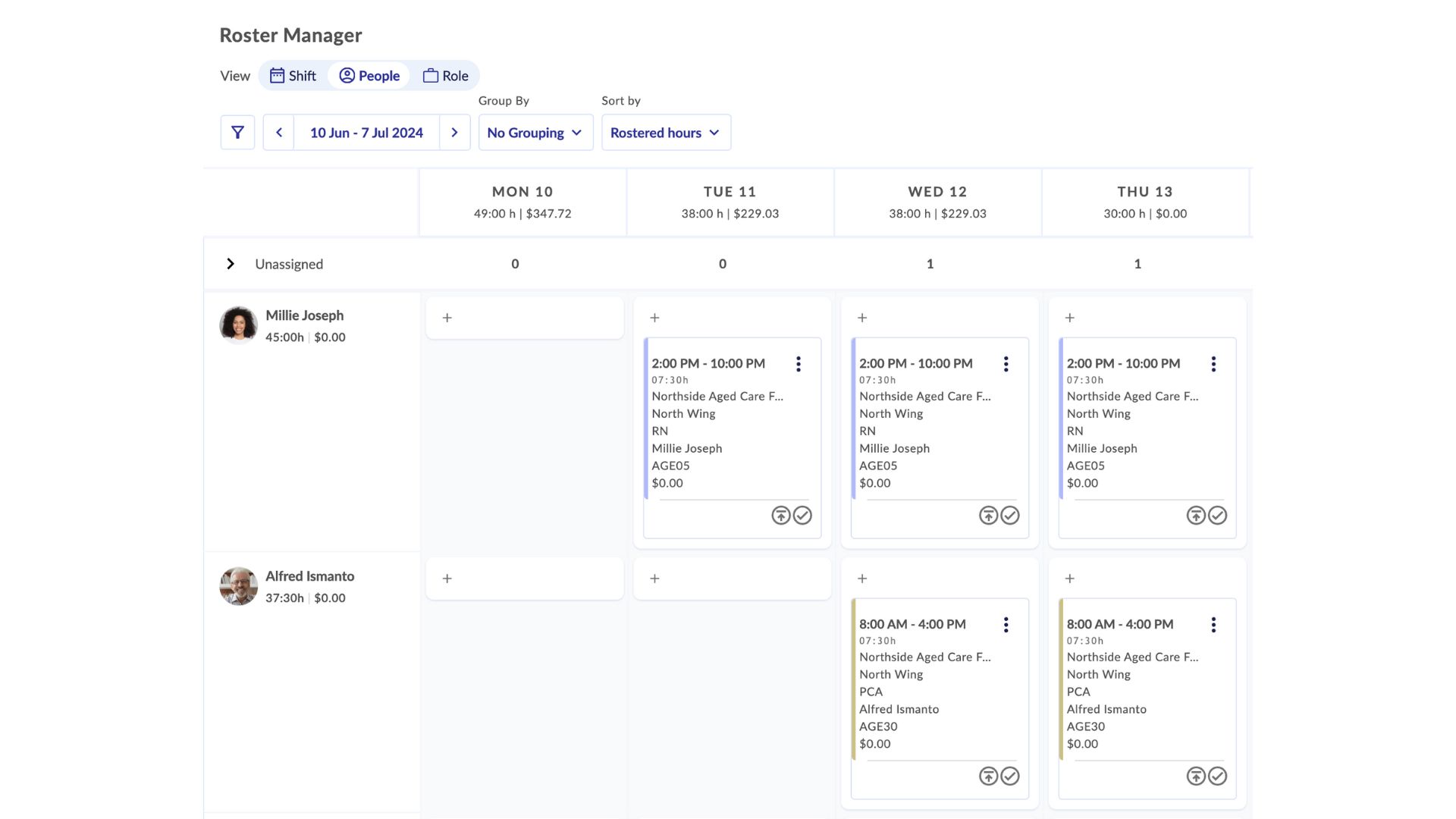Image resolution: width=1456 pixels, height=819 pixels.
Task: Switch to Shift view tab
Action: pyautogui.click(x=293, y=76)
